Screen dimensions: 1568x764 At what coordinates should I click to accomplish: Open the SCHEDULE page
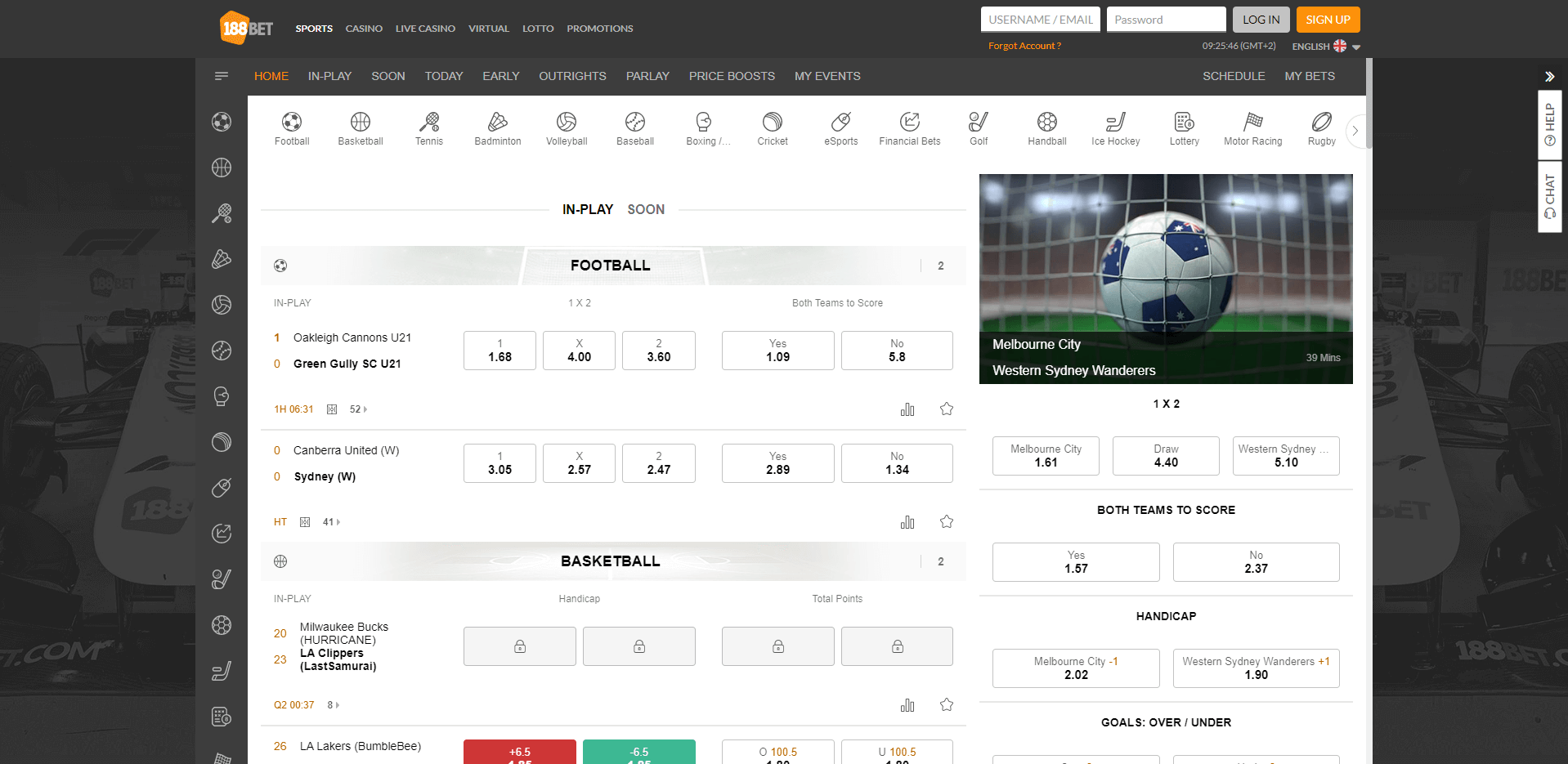tap(1234, 76)
